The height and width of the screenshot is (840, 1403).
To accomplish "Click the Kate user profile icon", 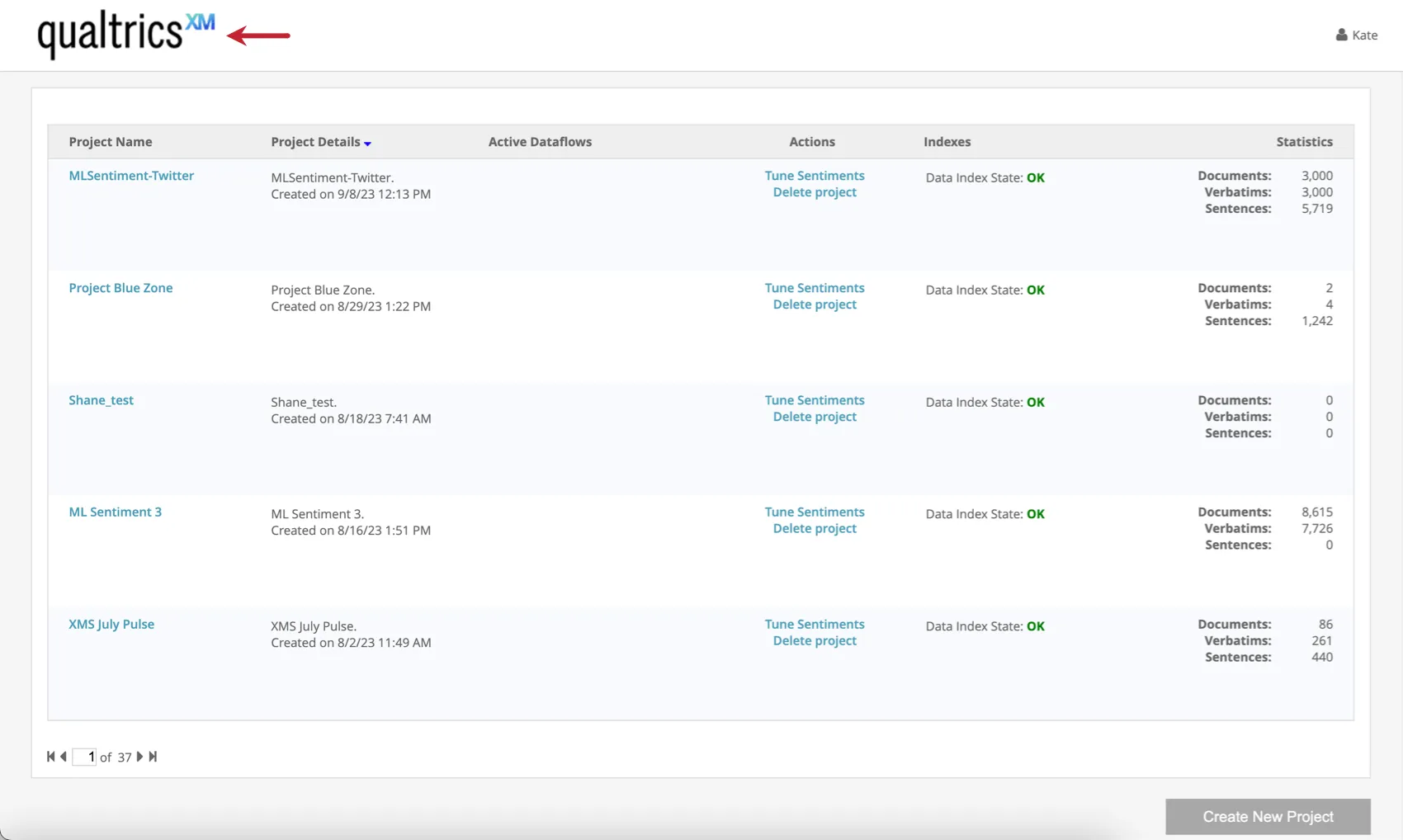I will (x=1341, y=35).
